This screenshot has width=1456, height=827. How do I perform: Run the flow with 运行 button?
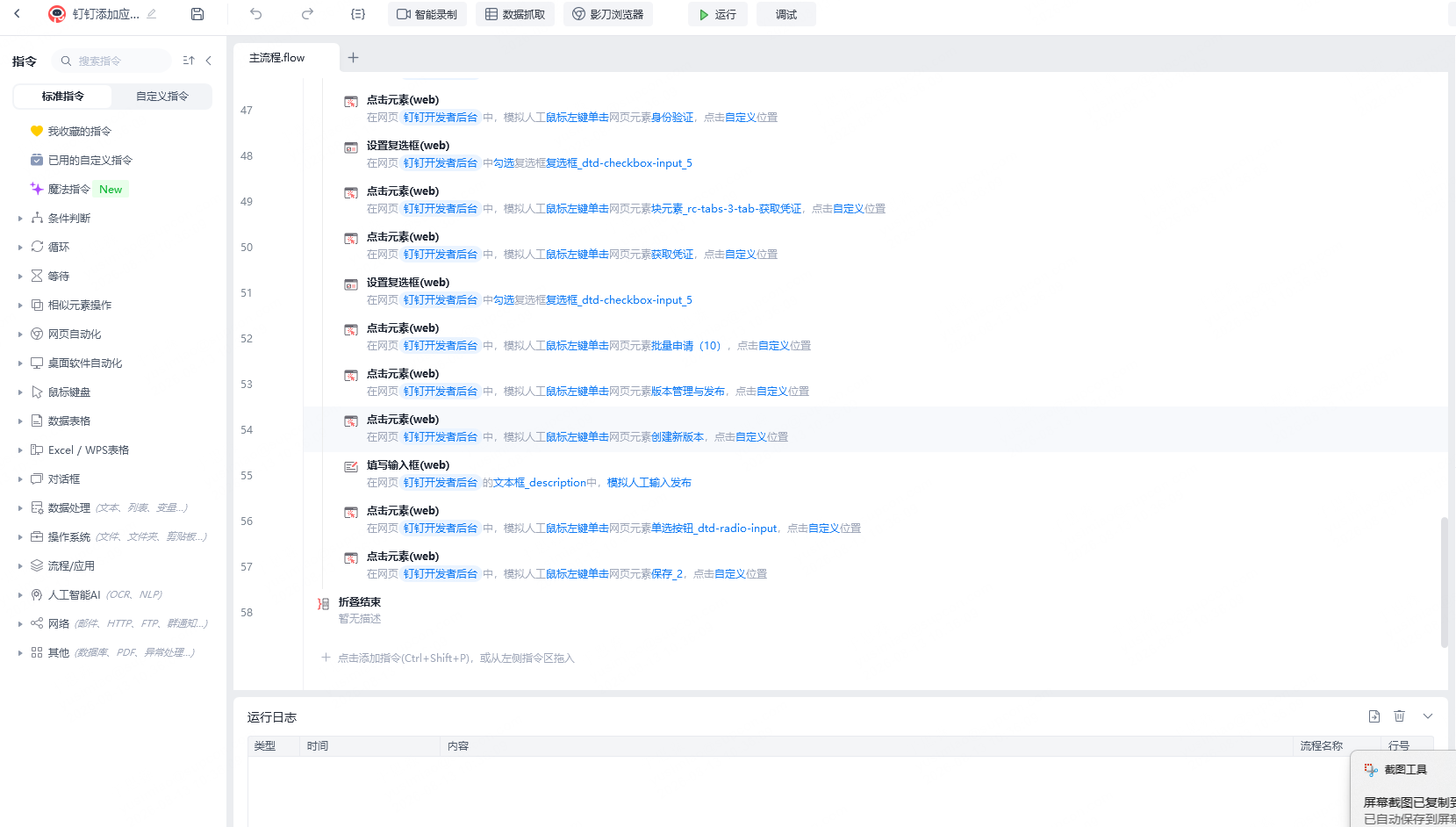pyautogui.click(x=718, y=14)
